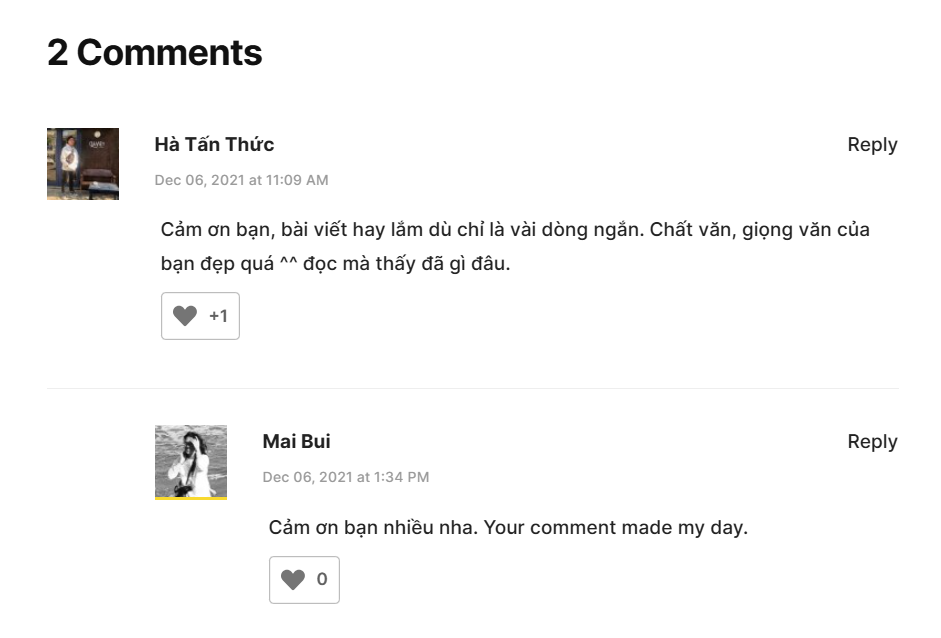Reply to Hà Tấn Thức's comment
Screen dimensions: 941x638
(x=872, y=144)
